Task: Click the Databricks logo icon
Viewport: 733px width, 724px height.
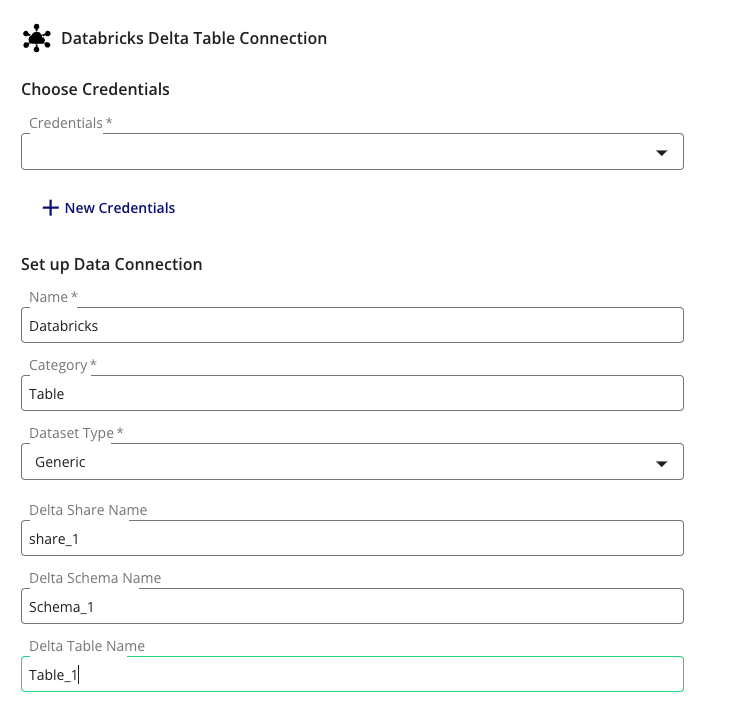Action: click(36, 38)
